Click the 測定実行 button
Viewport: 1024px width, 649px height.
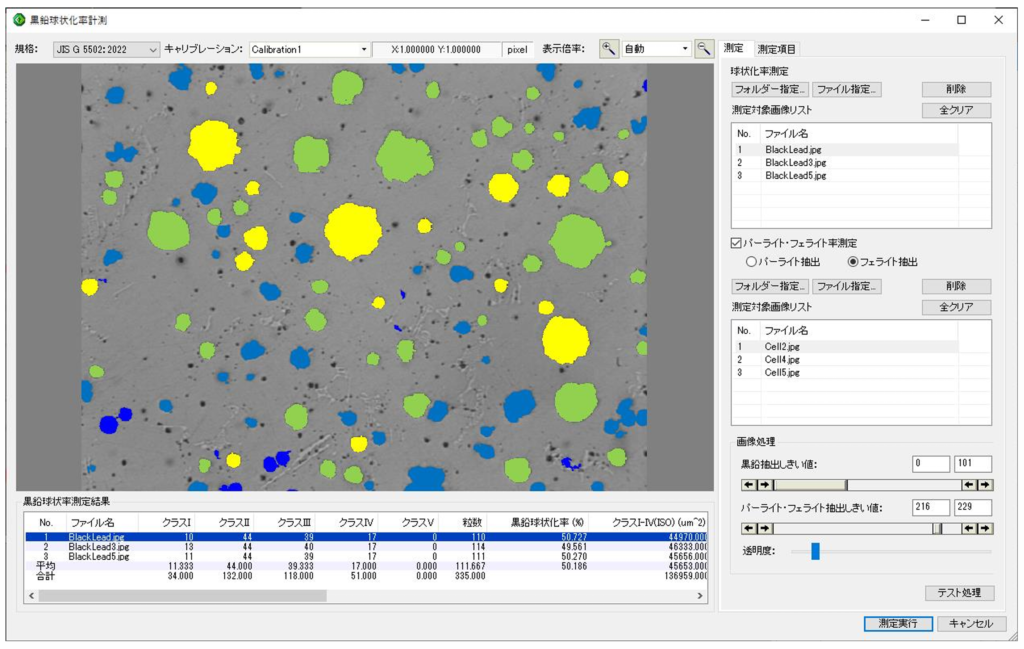[x=898, y=623]
